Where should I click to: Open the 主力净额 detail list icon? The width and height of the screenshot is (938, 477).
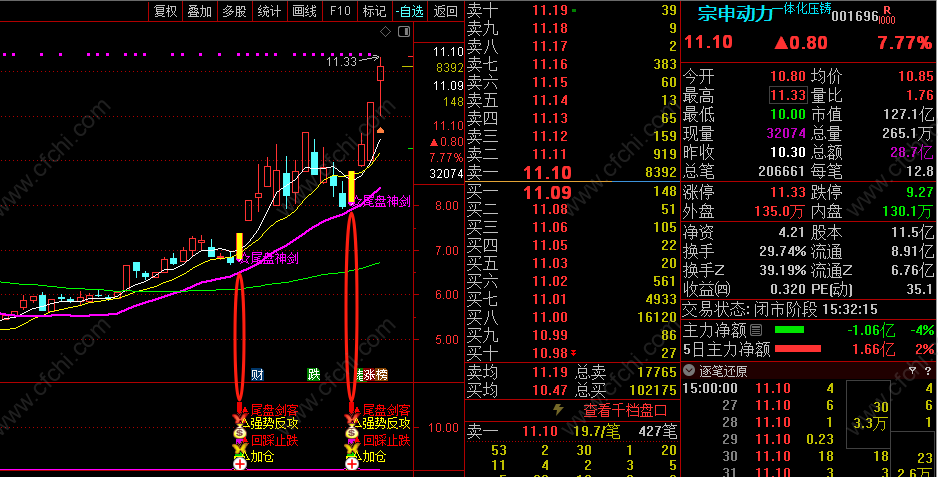[756, 330]
